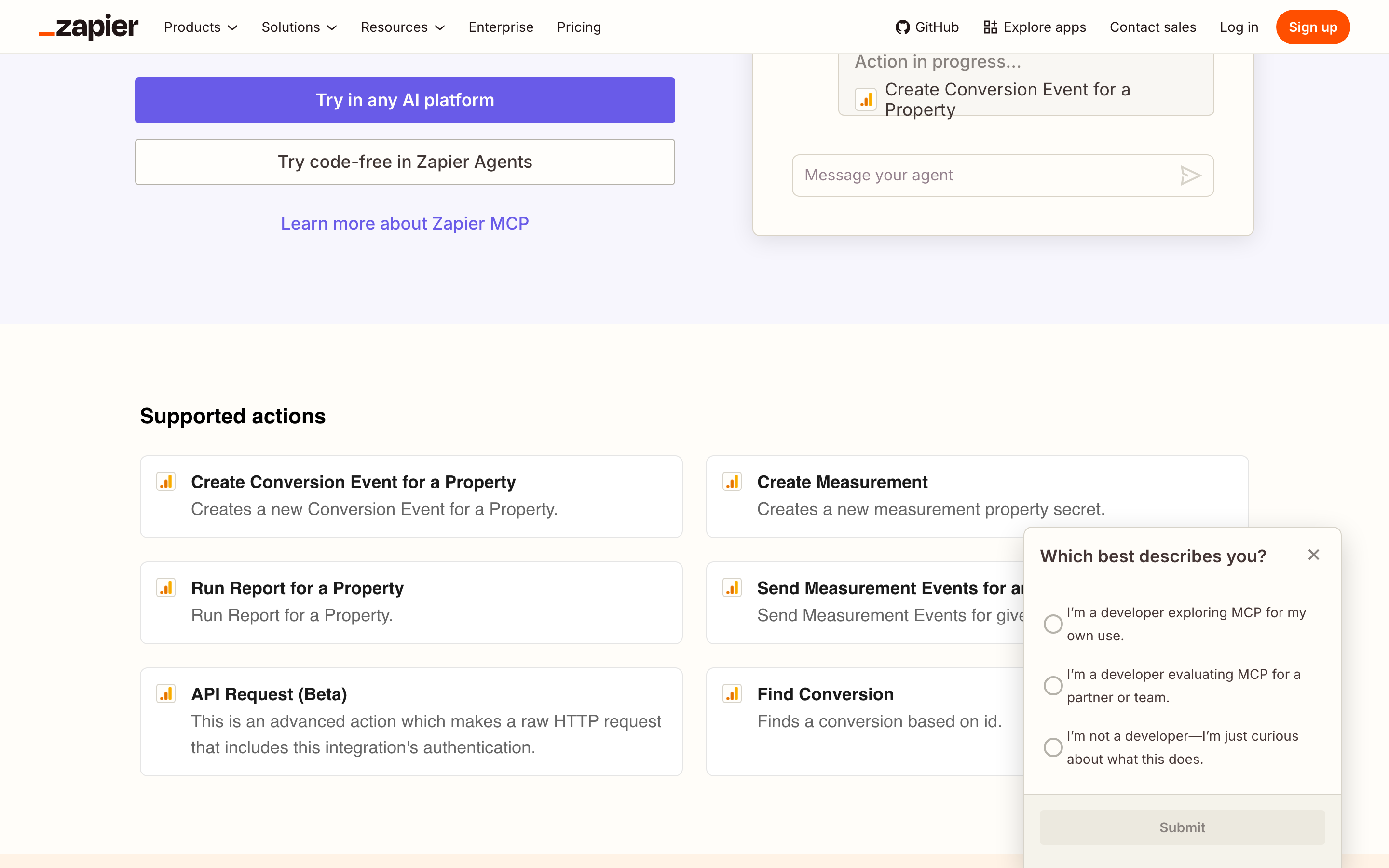Viewport: 1389px width, 868px height.
Task: Go to Contact sales
Action: point(1153,27)
